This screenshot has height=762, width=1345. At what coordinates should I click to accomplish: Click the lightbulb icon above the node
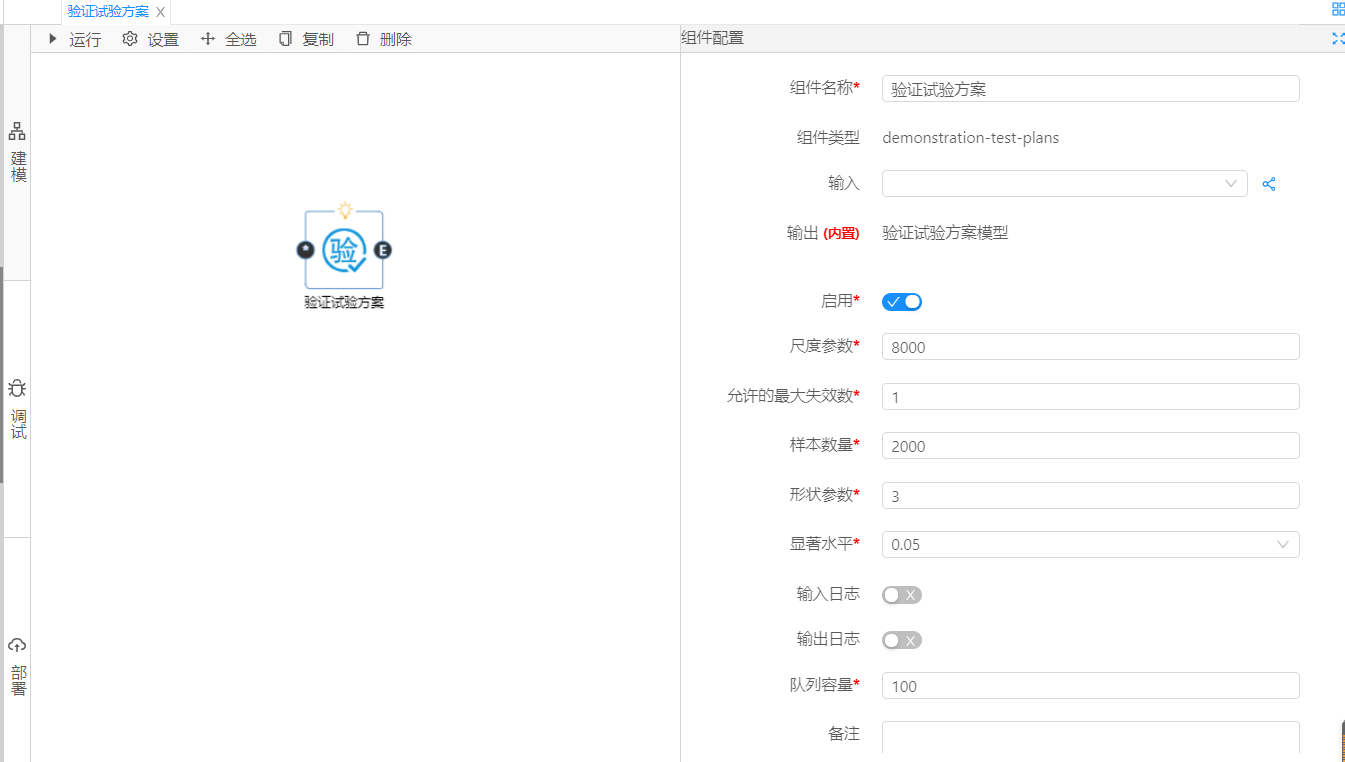point(345,210)
